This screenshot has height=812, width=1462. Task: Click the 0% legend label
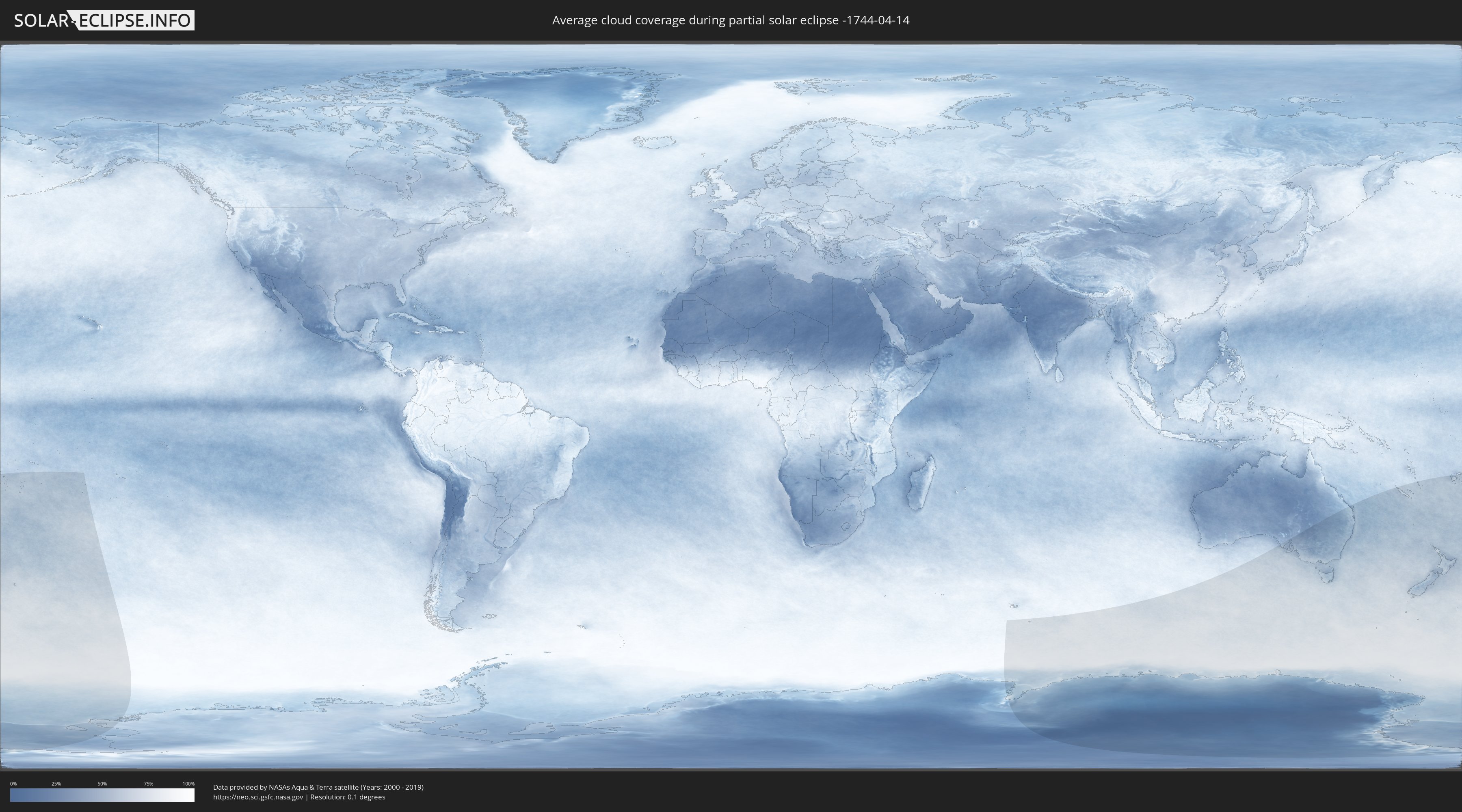[13, 784]
